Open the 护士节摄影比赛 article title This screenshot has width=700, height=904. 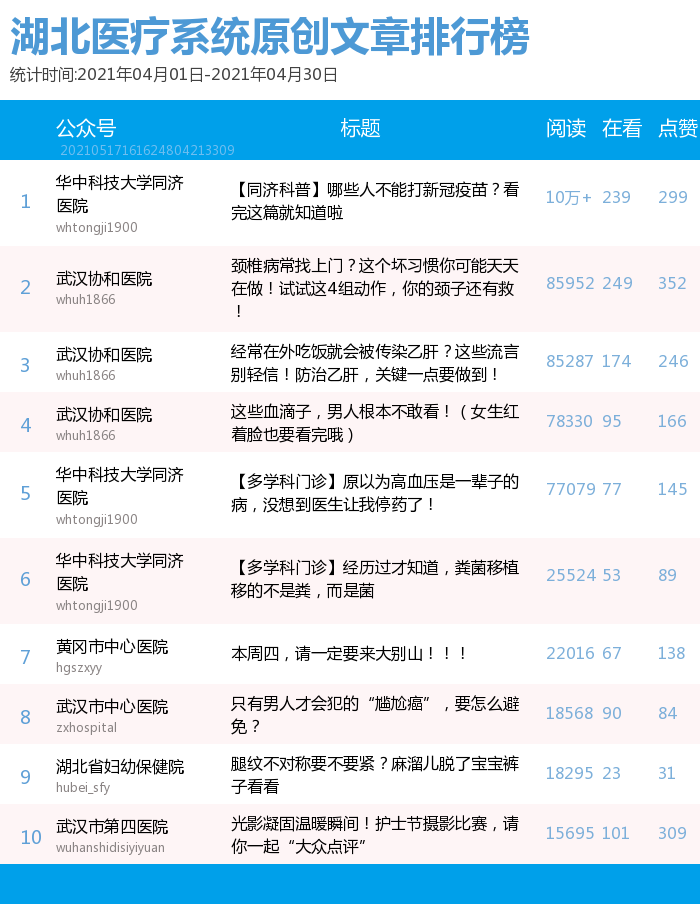click(375, 836)
